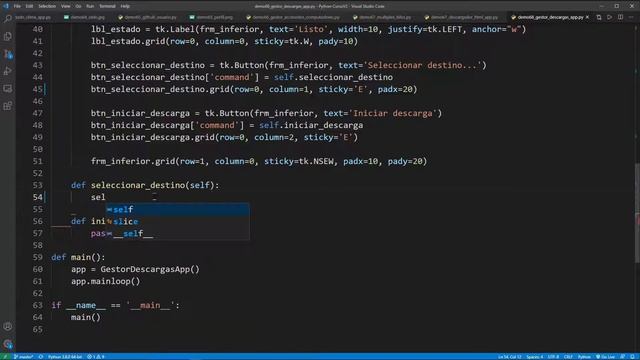Click 'Iniciar descarga' string on line 47

click(393, 113)
